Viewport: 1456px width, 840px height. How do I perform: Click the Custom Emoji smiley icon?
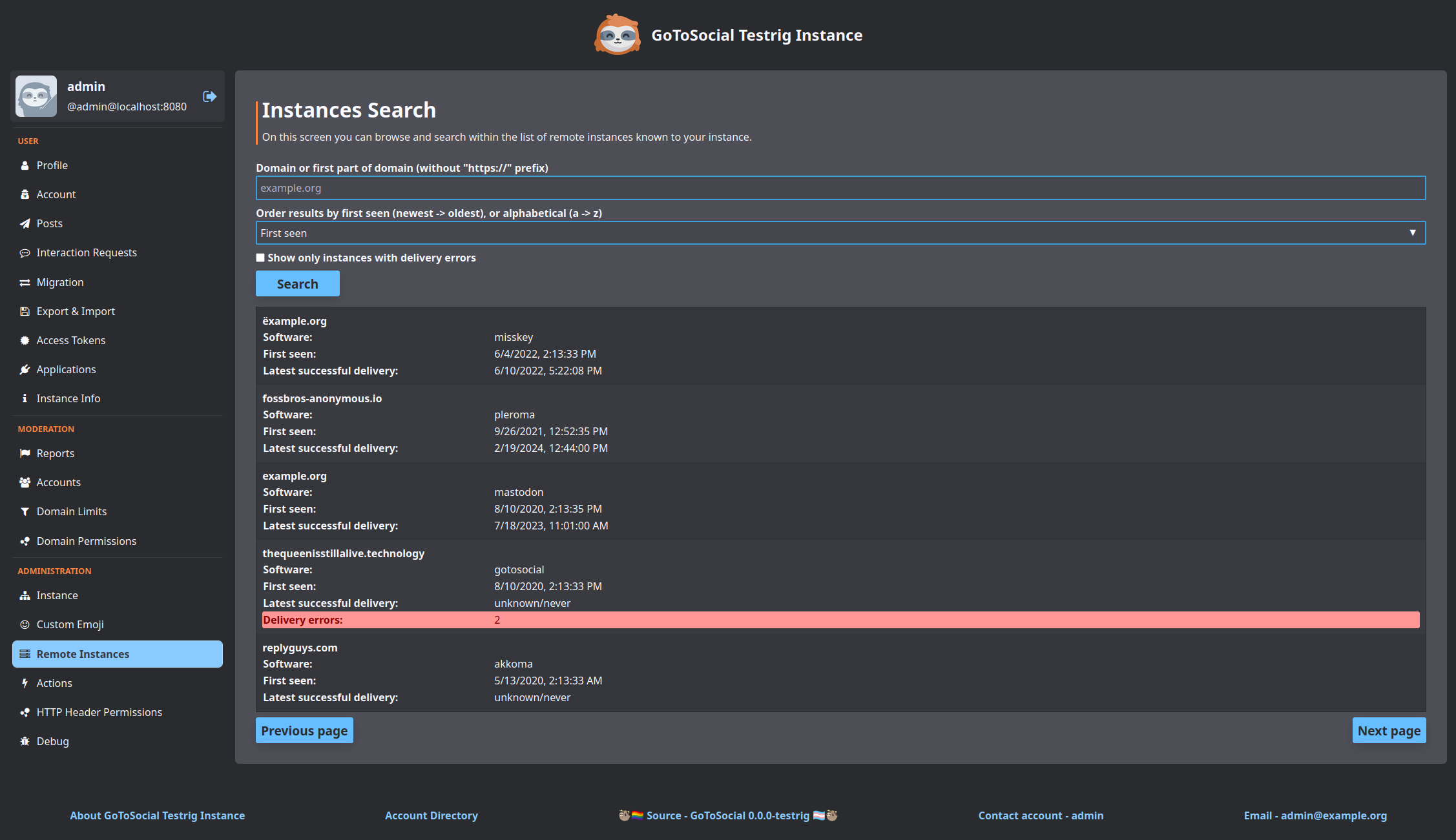point(25,624)
